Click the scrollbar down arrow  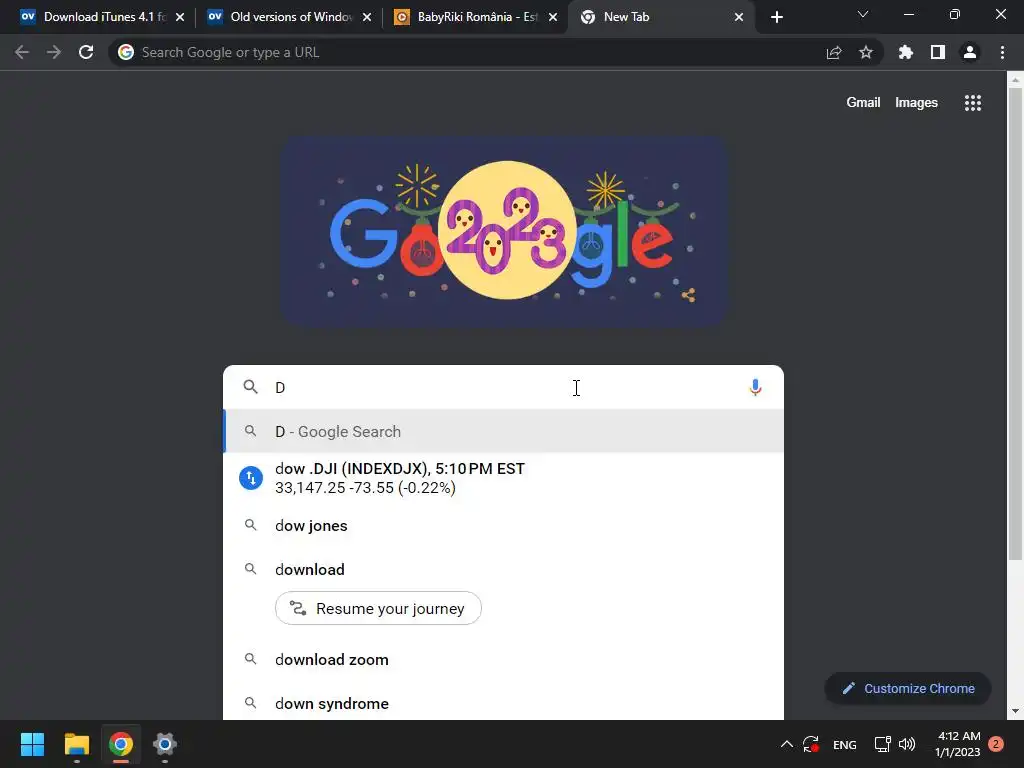tap(1015, 711)
